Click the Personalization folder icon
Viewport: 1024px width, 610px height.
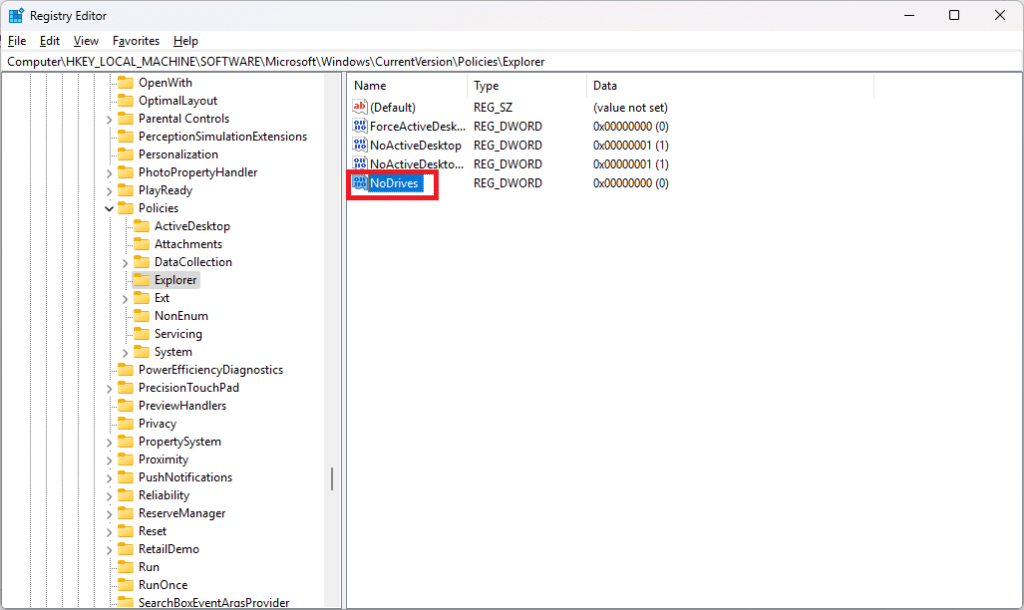point(125,154)
